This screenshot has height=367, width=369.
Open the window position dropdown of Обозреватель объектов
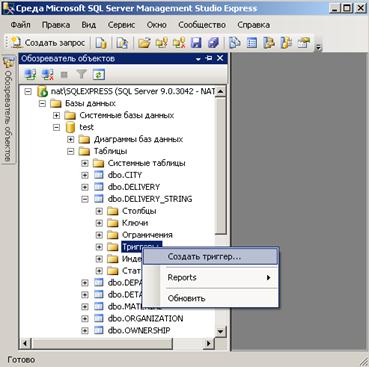(x=198, y=59)
